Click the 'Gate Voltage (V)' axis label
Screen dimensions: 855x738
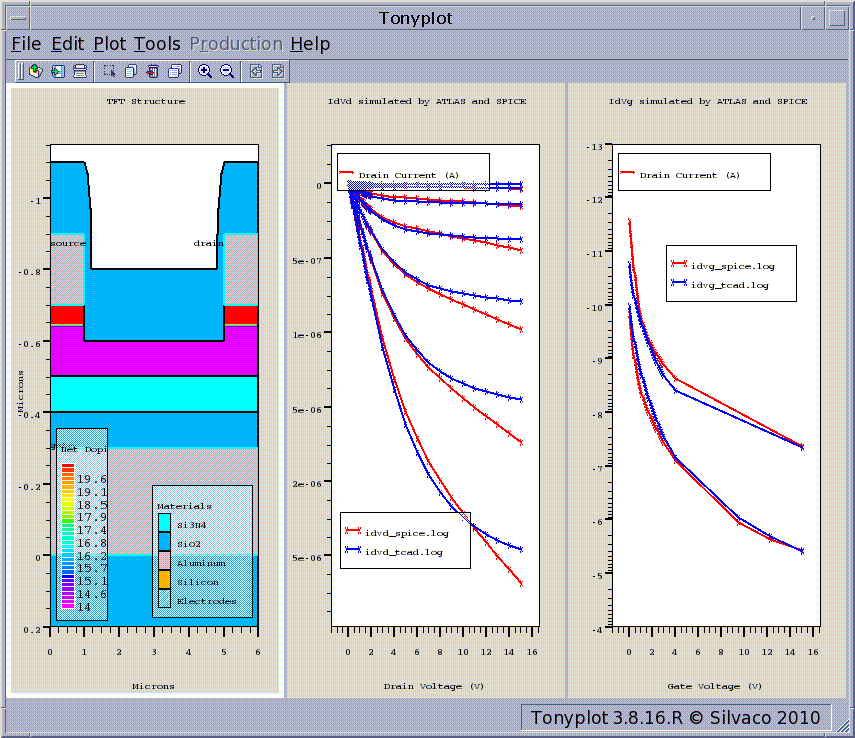coord(714,686)
